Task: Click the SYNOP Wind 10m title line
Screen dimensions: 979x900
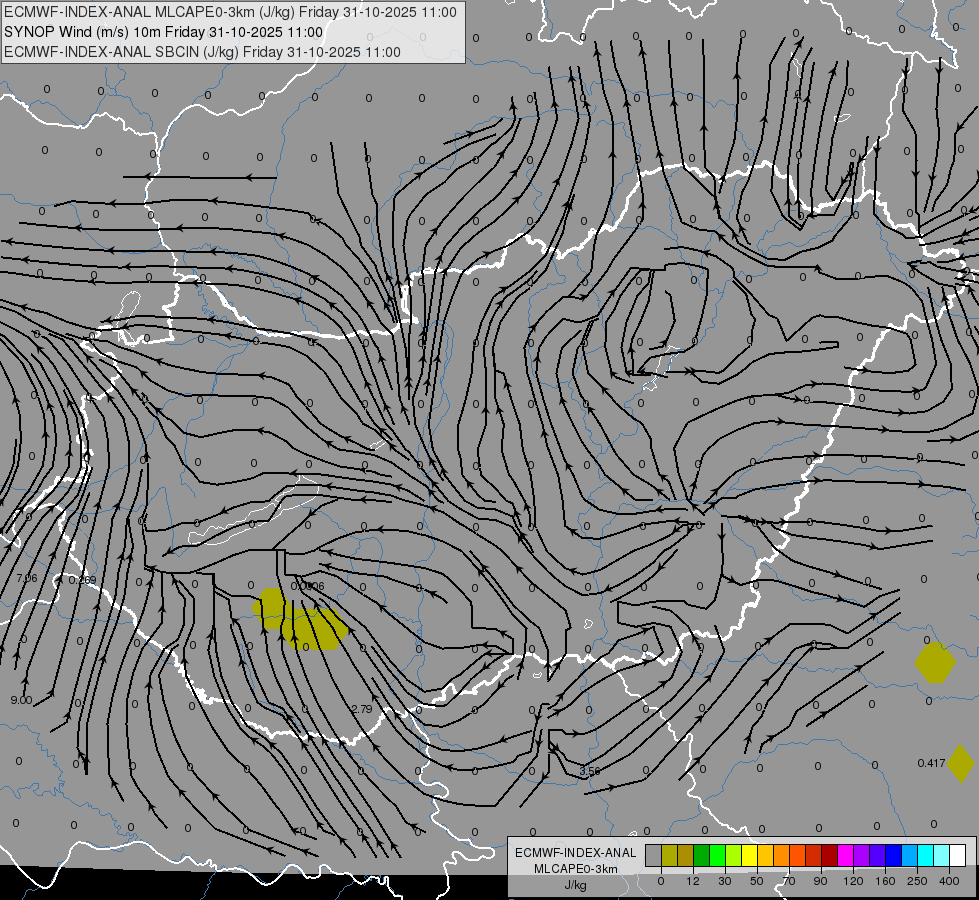Action: pyautogui.click(x=164, y=32)
